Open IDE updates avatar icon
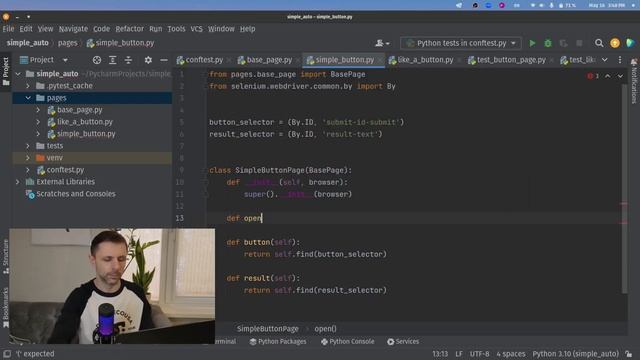 tap(615, 43)
